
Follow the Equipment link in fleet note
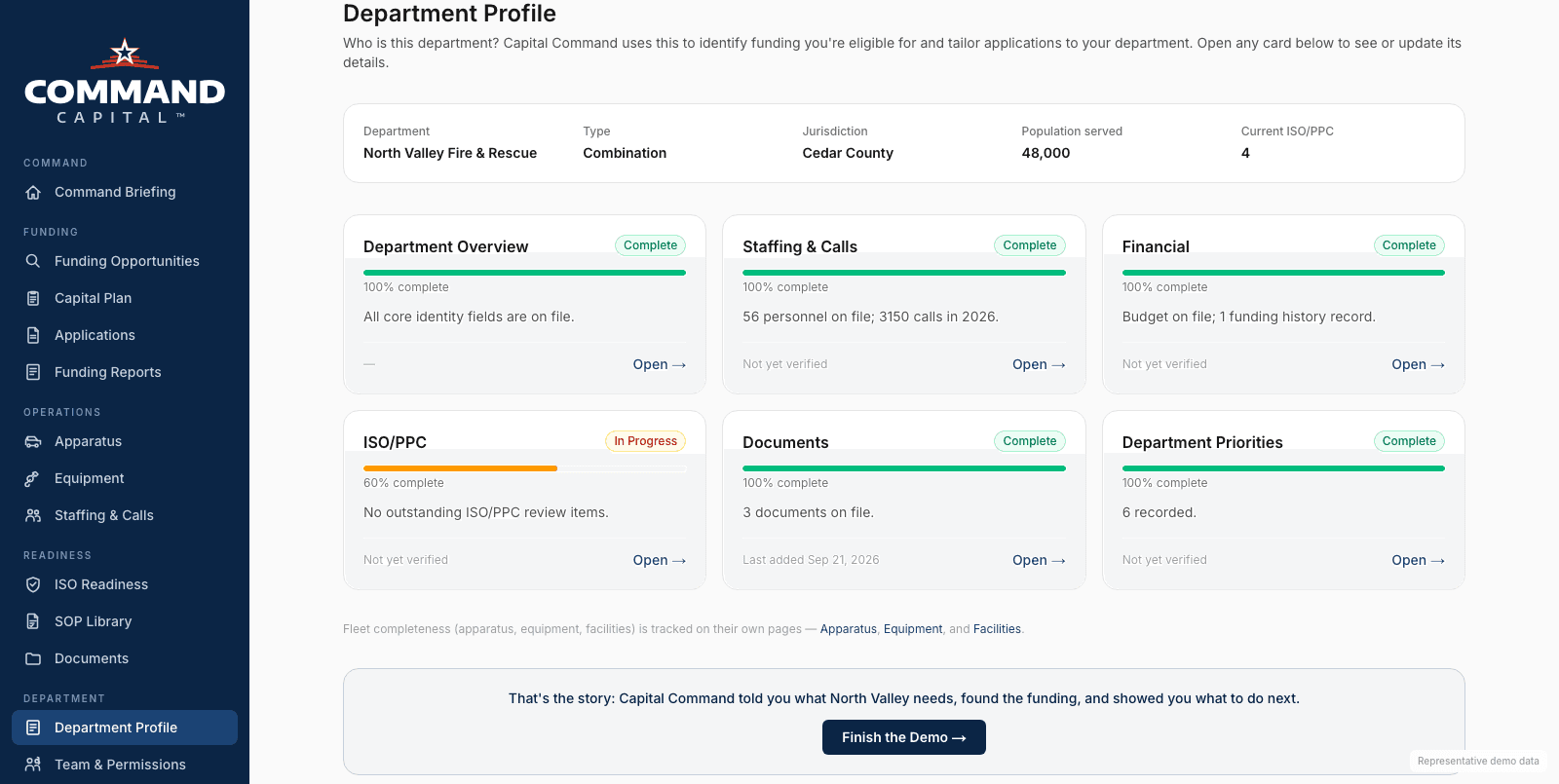(913, 629)
